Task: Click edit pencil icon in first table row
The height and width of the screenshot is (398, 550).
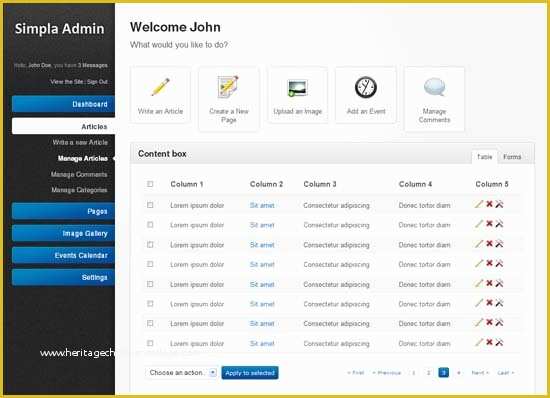Action: (x=479, y=204)
